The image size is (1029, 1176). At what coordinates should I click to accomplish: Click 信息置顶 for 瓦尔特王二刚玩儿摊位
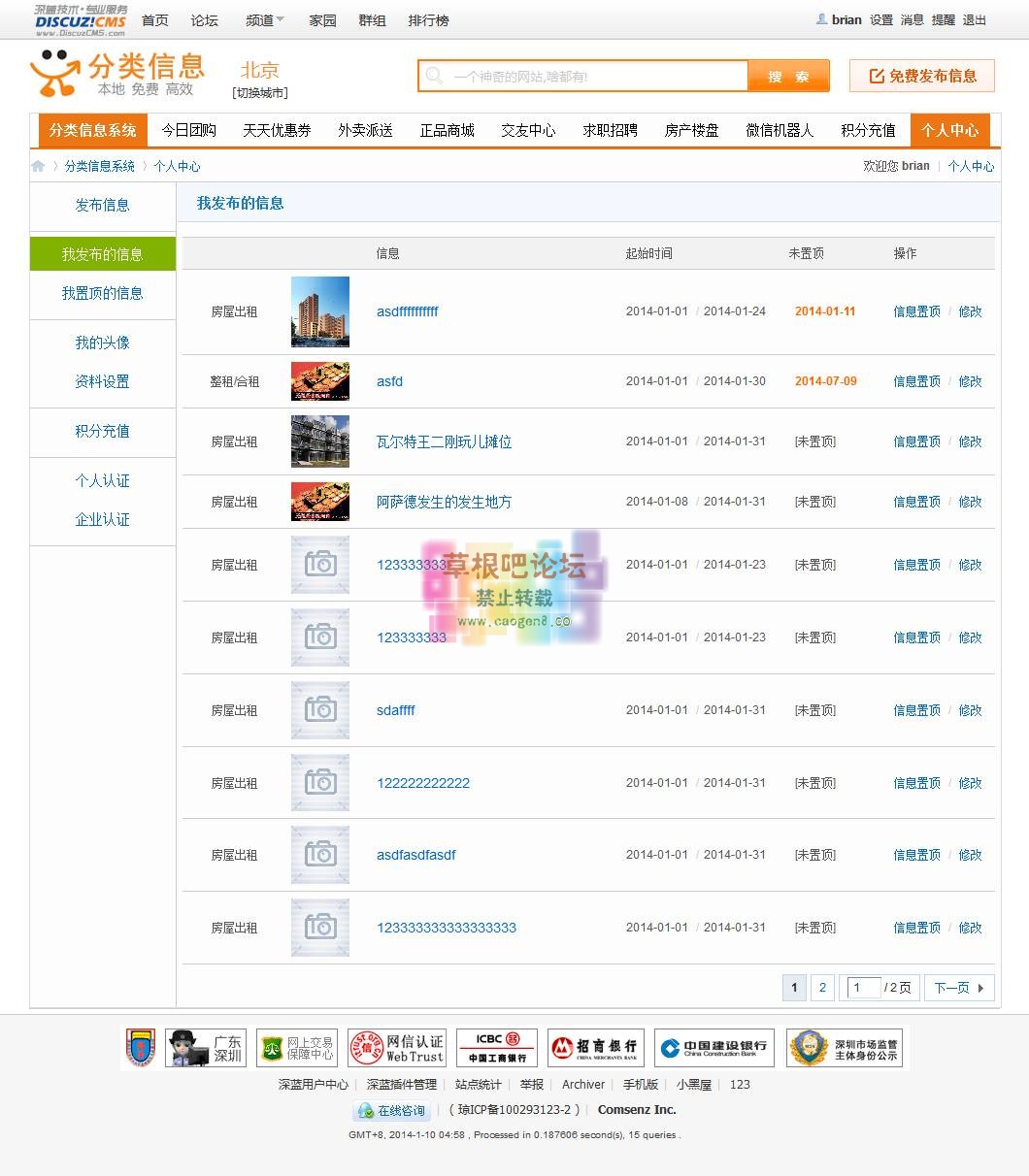(915, 441)
